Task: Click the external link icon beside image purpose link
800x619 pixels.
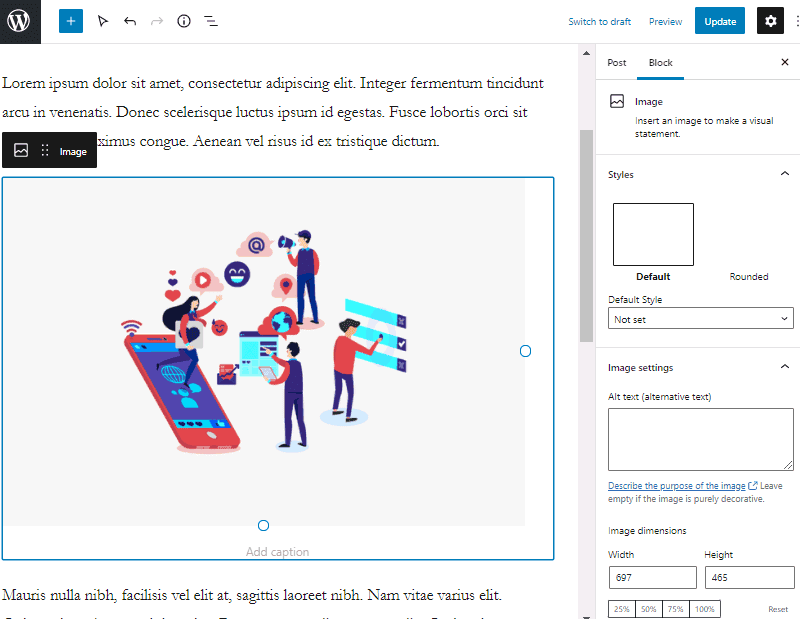Action: pyautogui.click(x=753, y=486)
